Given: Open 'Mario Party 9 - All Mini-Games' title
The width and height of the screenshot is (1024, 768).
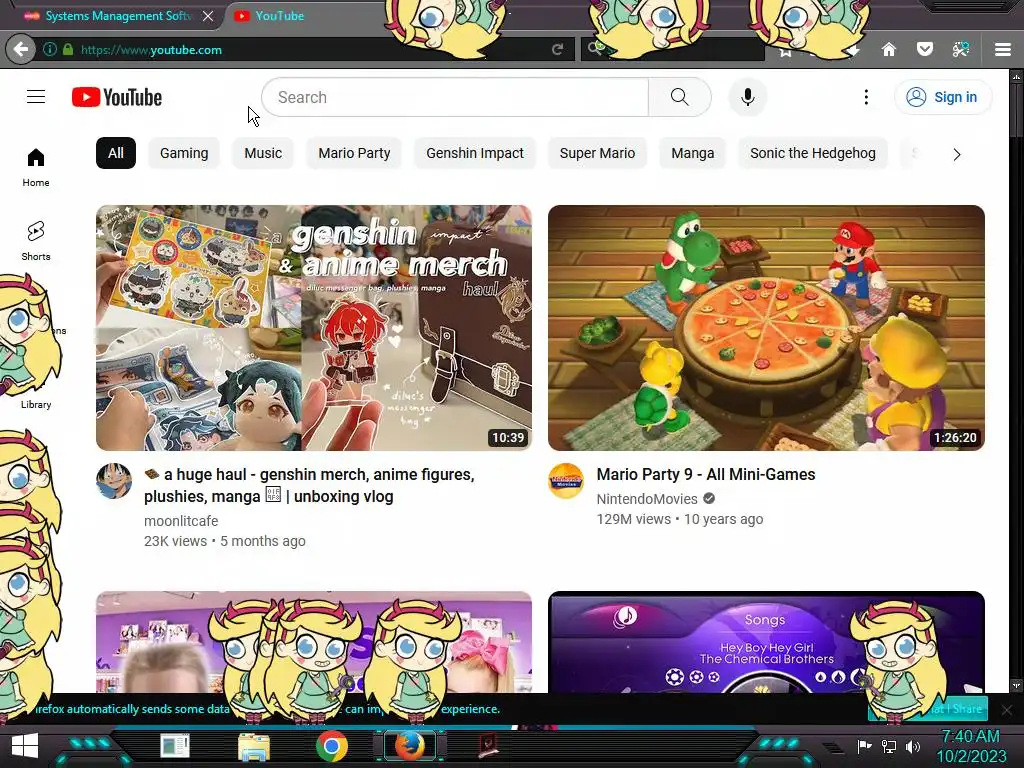Looking at the screenshot, I should [706, 475].
